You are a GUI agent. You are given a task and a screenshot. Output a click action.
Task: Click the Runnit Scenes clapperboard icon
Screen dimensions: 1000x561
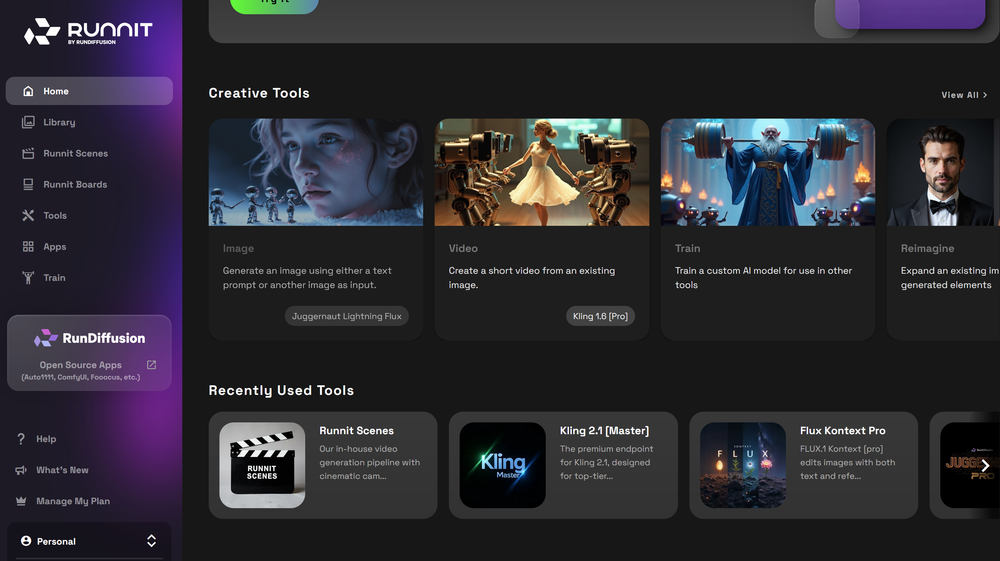coord(28,153)
